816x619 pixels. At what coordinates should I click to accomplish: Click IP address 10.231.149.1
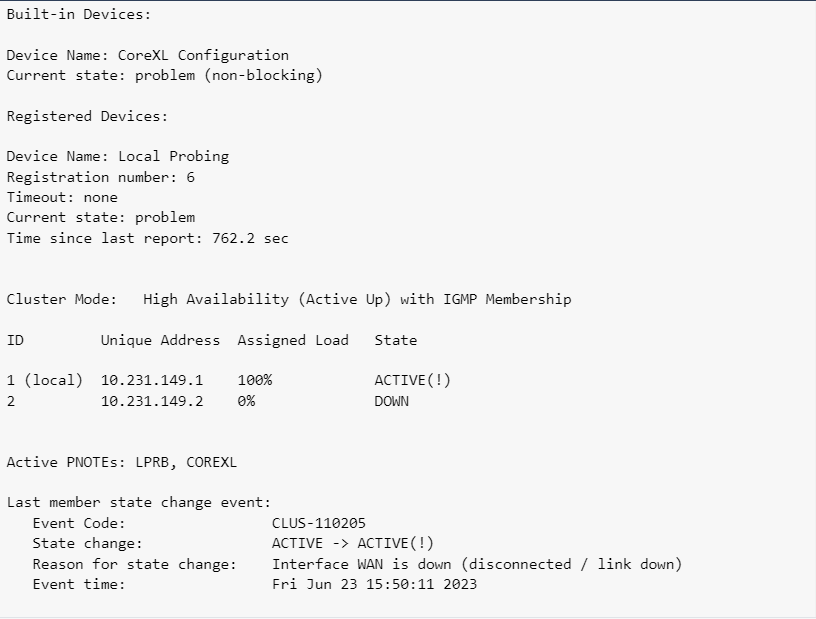(x=152, y=381)
